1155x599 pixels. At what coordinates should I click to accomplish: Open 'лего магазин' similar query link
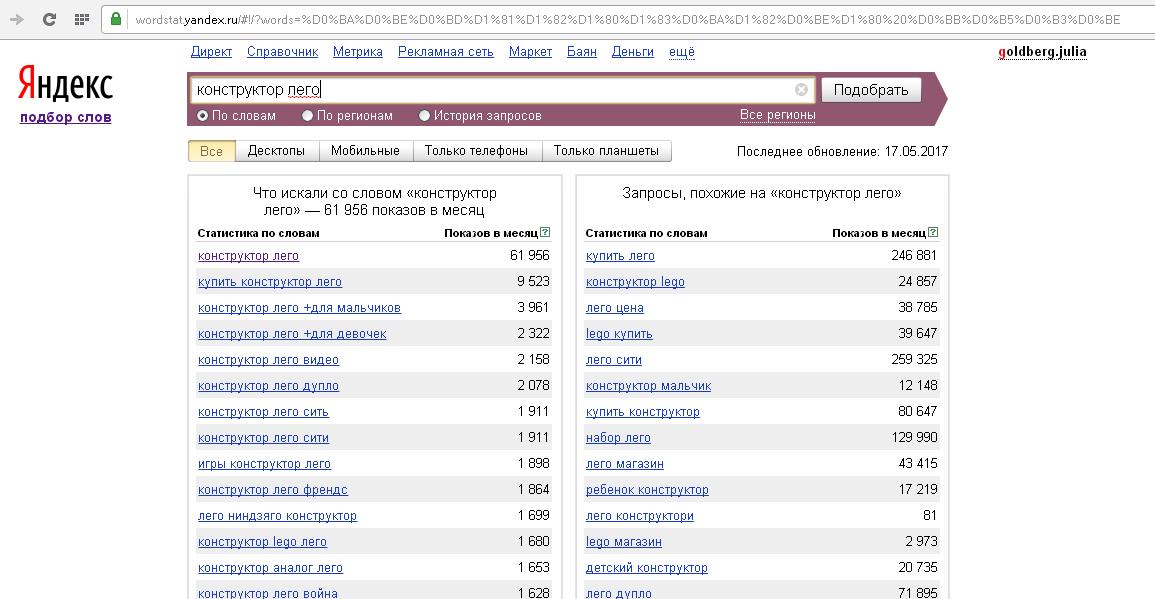pyautogui.click(x=625, y=463)
